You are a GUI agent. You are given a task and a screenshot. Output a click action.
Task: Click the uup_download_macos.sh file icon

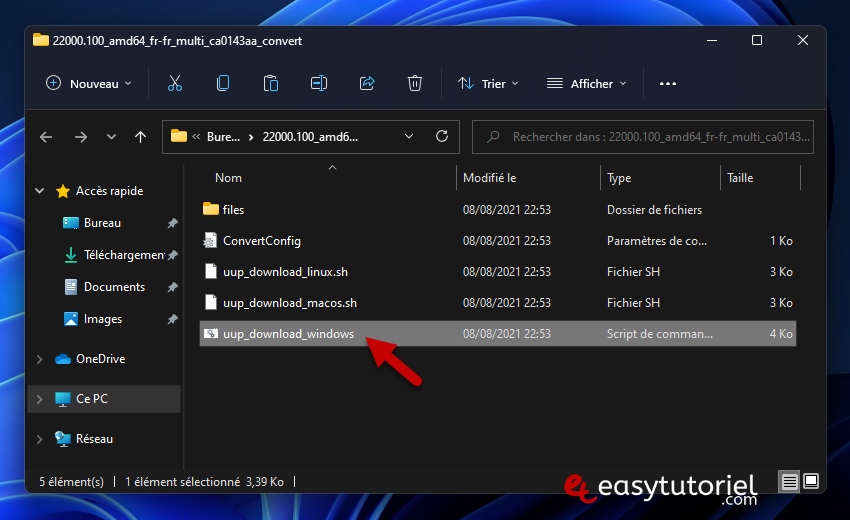pos(211,302)
